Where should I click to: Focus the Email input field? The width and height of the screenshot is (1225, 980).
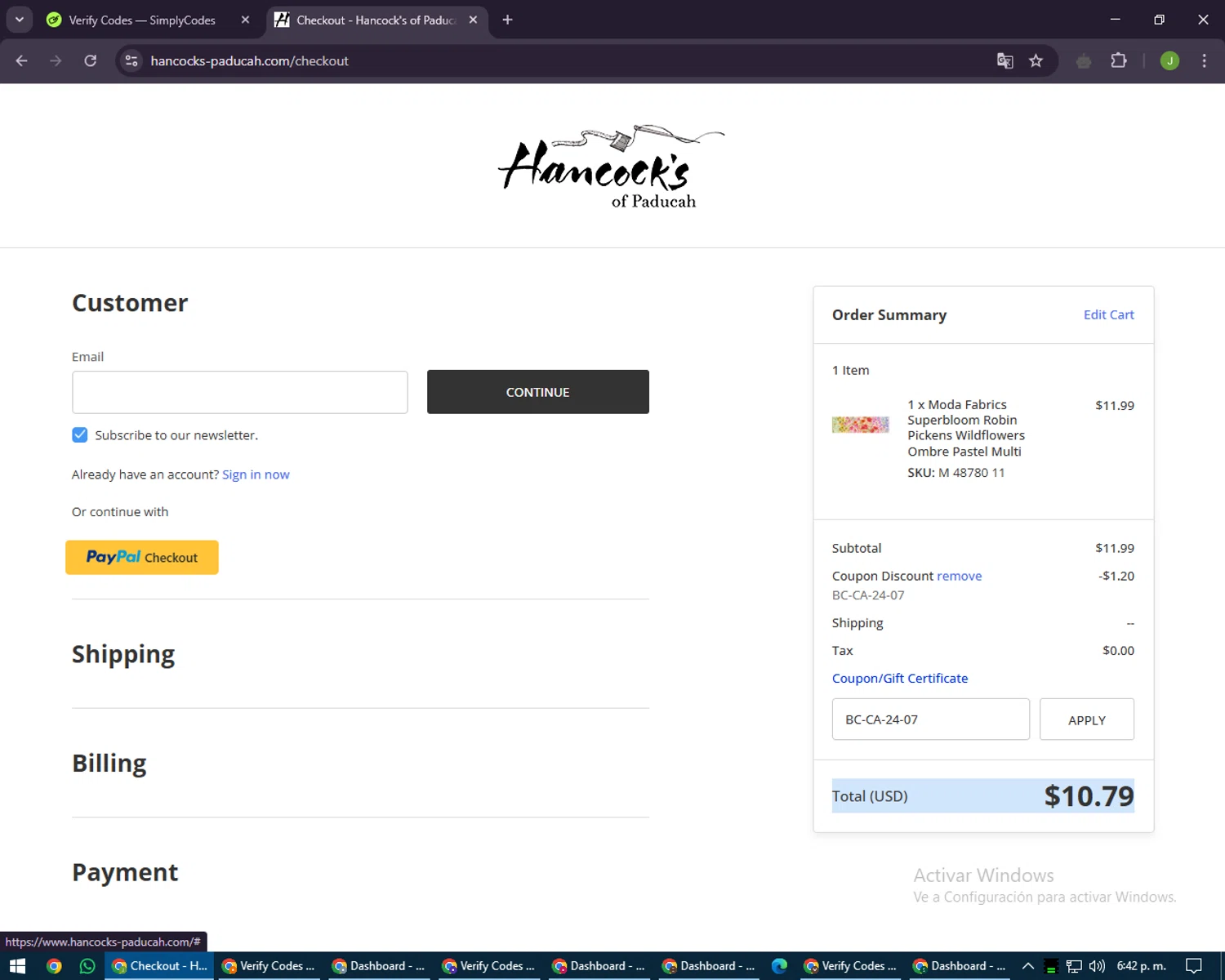[240, 392]
